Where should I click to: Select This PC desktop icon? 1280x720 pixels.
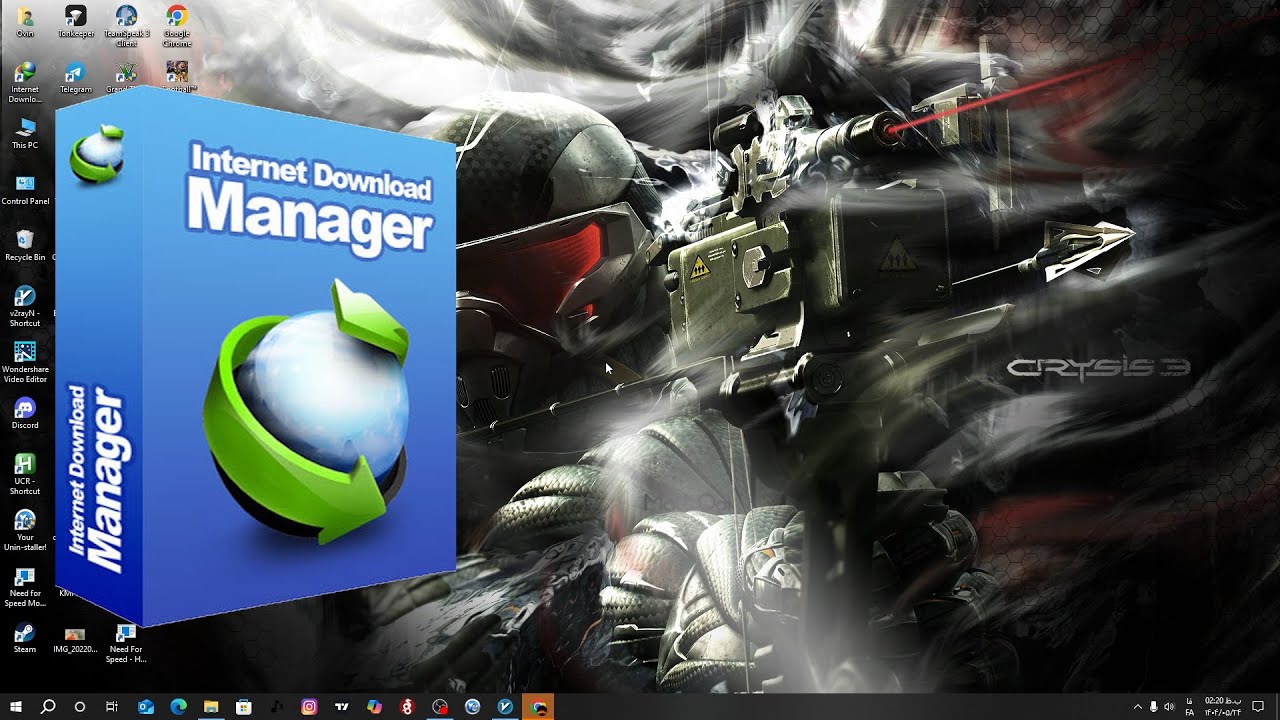25,134
